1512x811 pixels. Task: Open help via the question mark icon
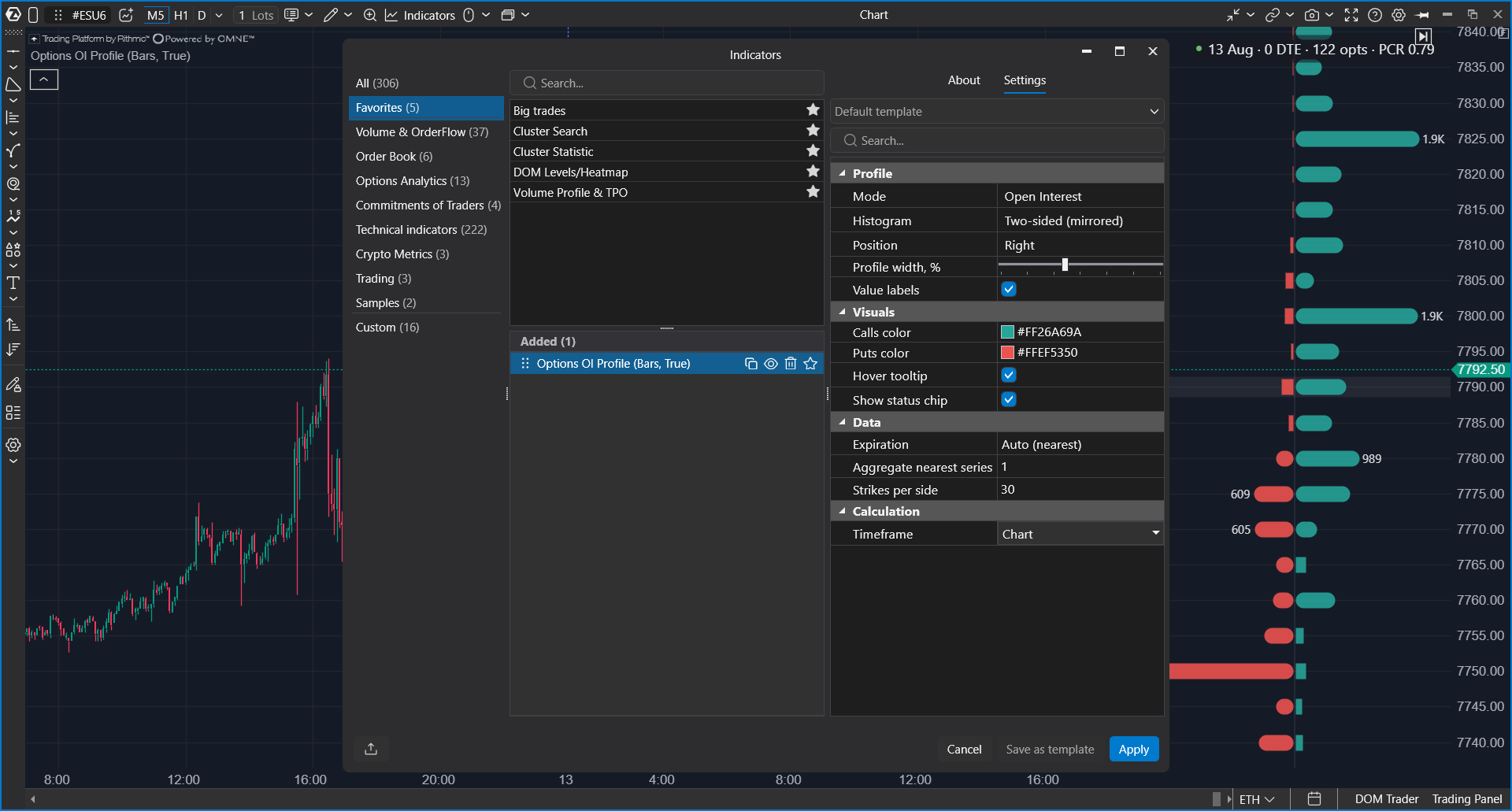(x=1375, y=15)
